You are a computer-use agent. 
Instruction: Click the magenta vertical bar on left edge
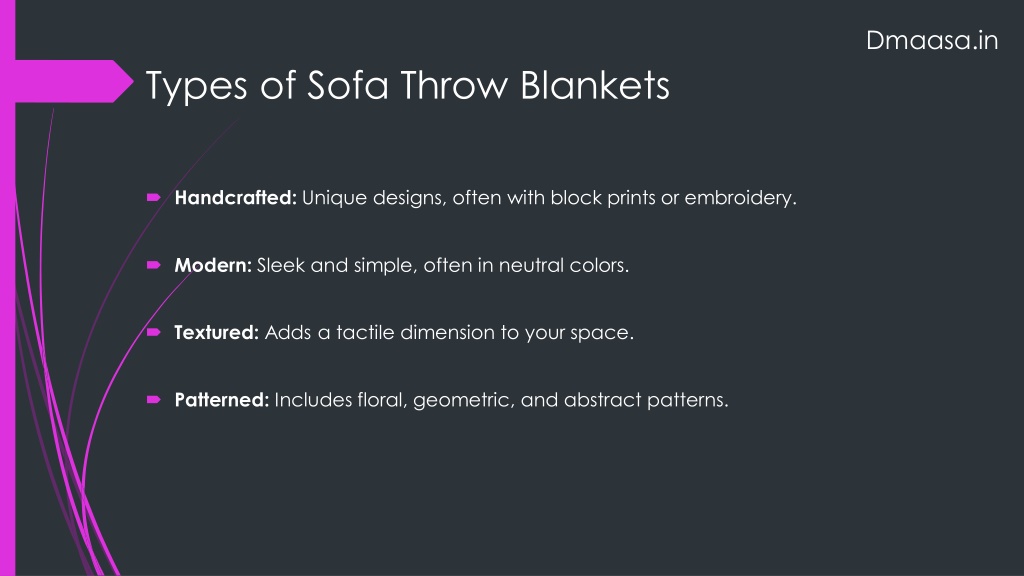[7, 288]
